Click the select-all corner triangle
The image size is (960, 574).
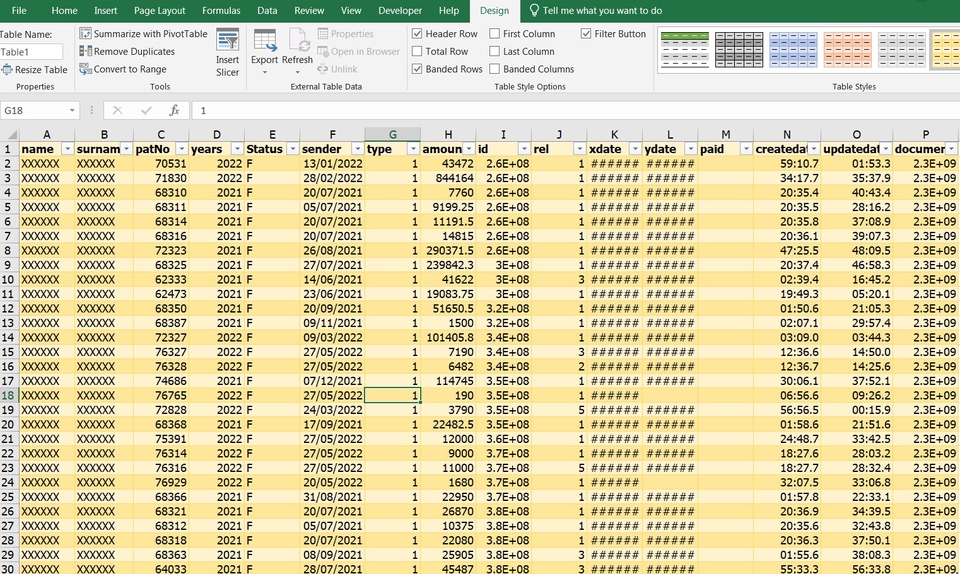[11, 134]
